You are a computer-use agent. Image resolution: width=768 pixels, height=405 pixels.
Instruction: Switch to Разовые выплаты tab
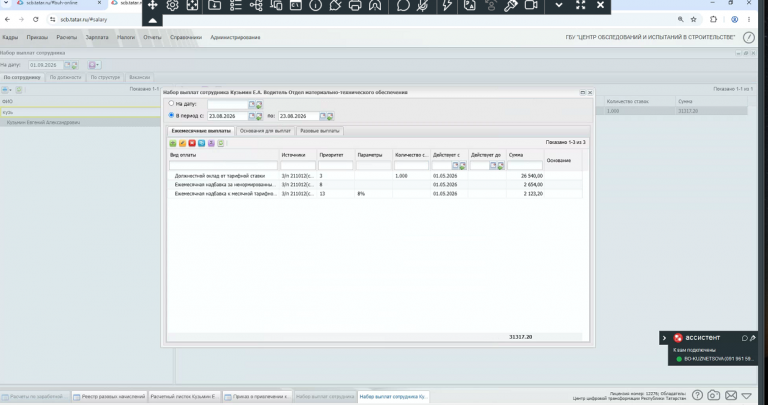click(x=320, y=131)
